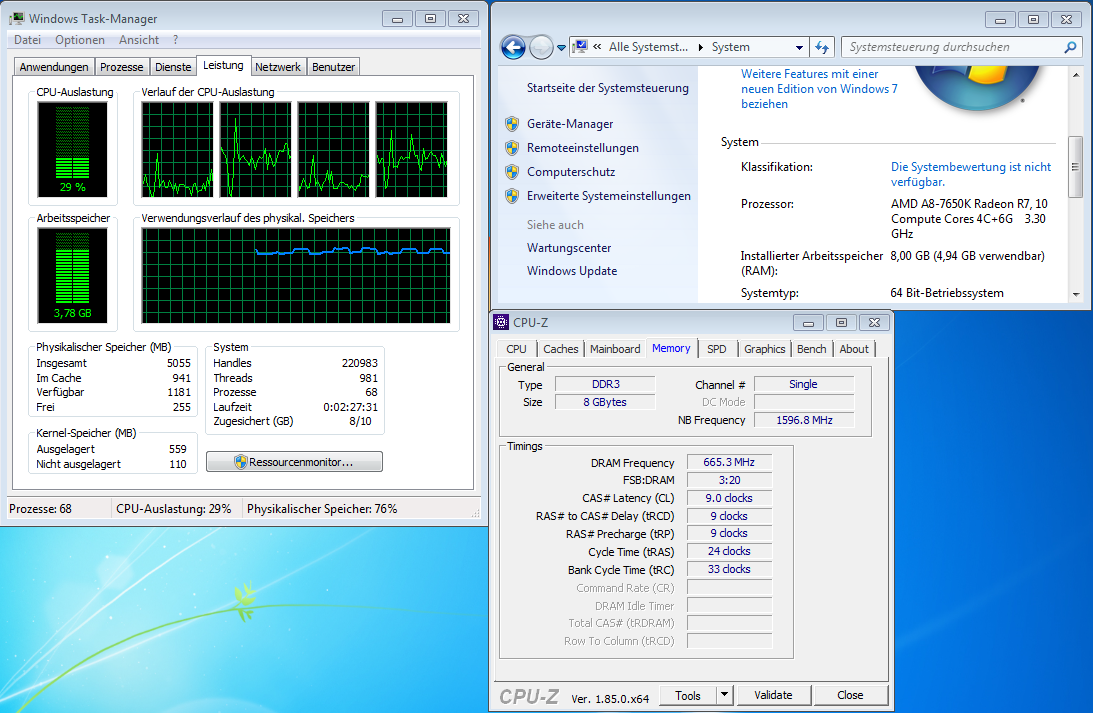Switch to the Dienste tab
The image size is (1093, 713).
pyautogui.click(x=173, y=67)
